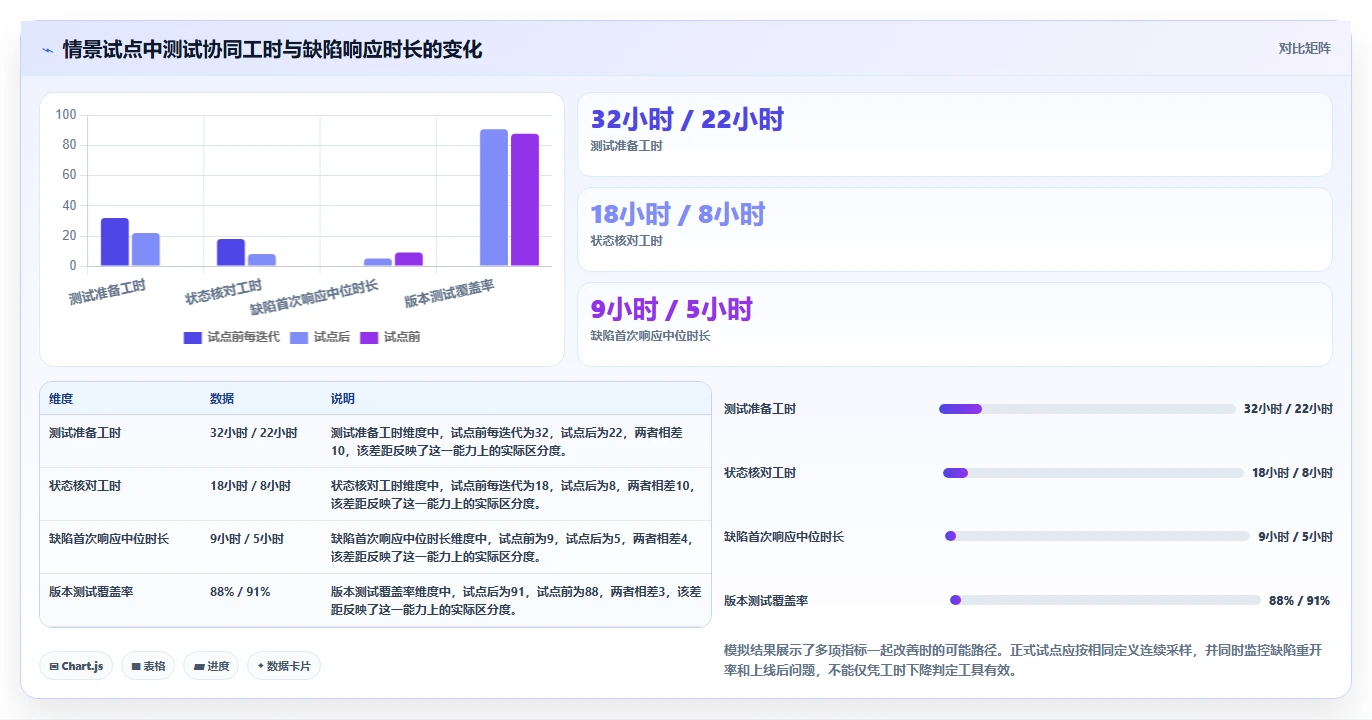Click 18小时 / 8小时 value after progress bar

pos(1292,473)
